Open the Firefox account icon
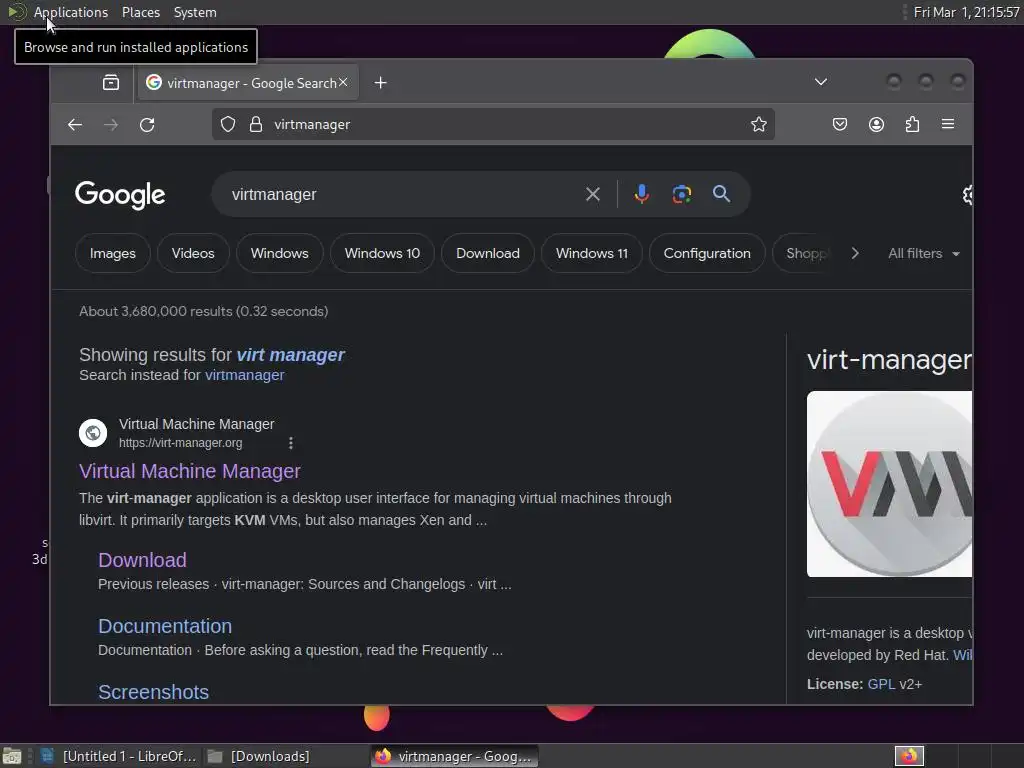 (x=876, y=124)
